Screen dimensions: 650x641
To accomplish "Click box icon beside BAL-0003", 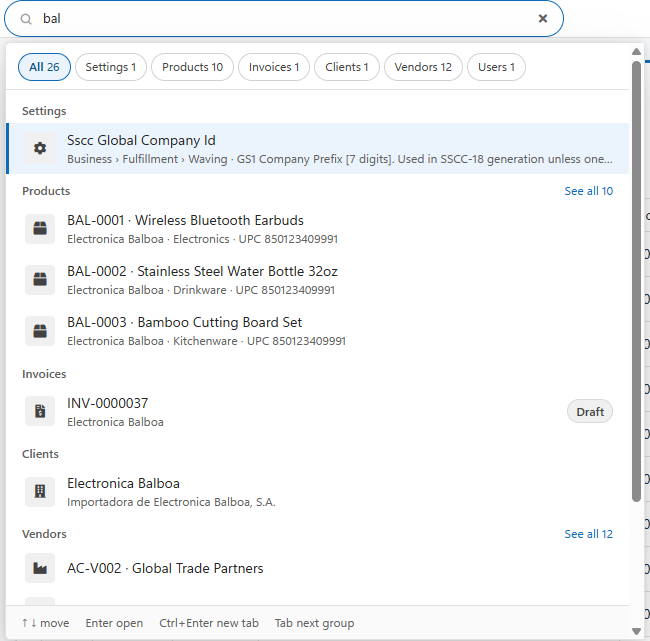I will (x=40, y=331).
